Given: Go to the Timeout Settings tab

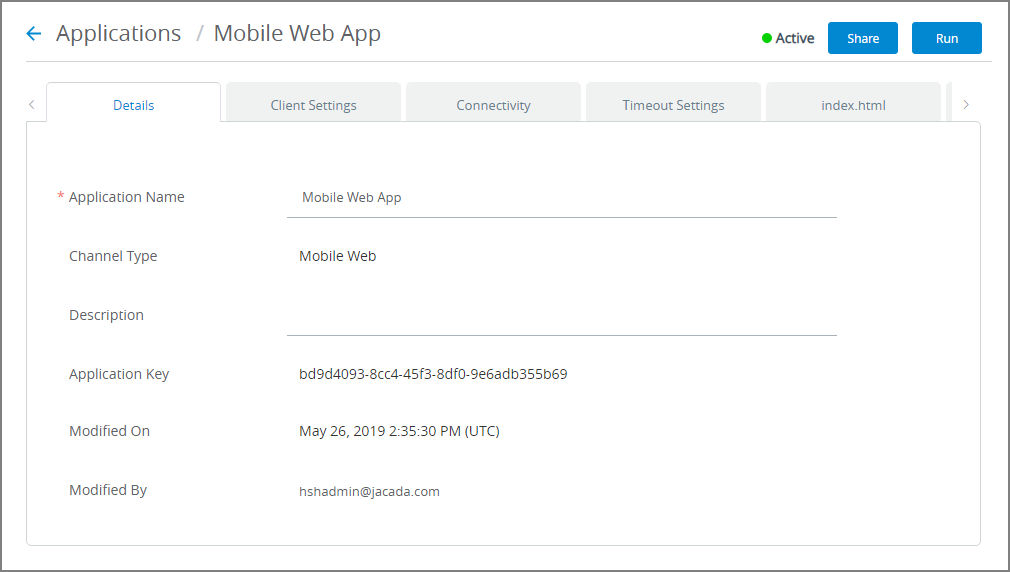Looking at the screenshot, I should (673, 102).
